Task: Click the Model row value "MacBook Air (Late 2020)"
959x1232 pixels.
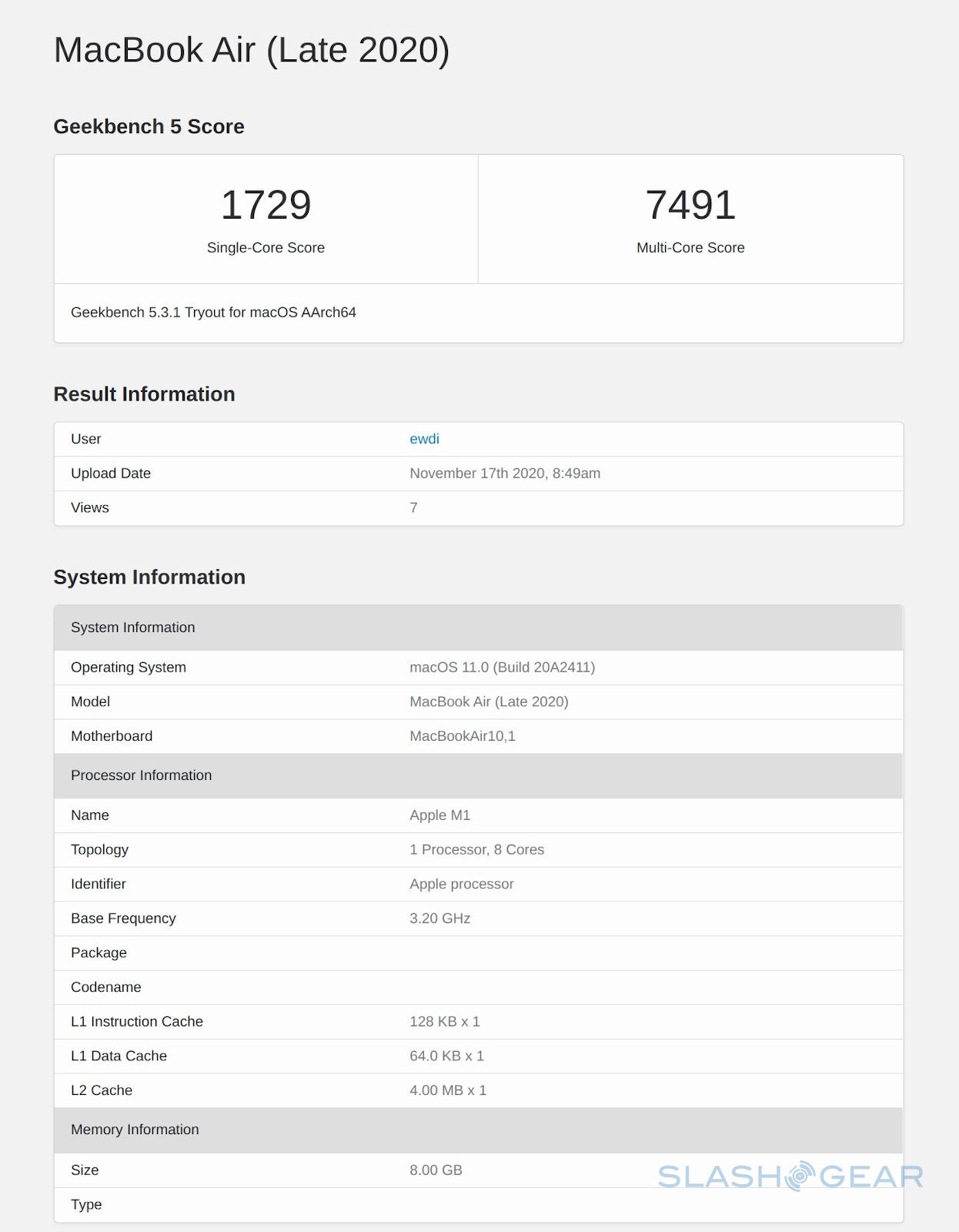Action: pos(489,702)
